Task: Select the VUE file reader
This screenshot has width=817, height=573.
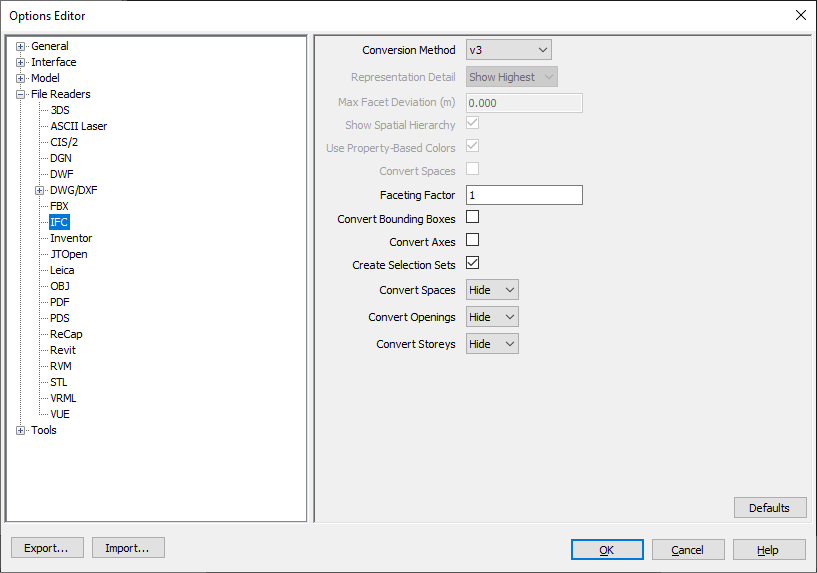Action: pyautogui.click(x=60, y=414)
